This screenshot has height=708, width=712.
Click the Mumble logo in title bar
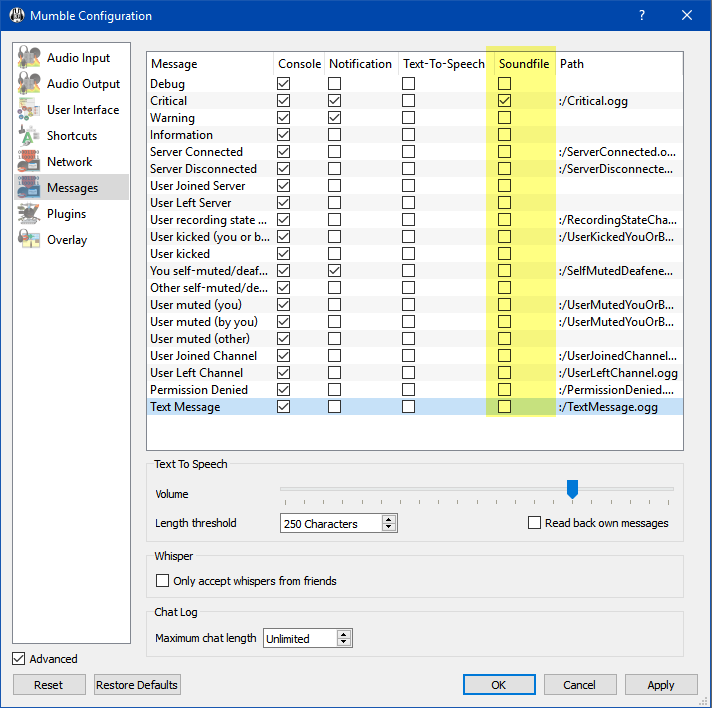tap(16, 15)
